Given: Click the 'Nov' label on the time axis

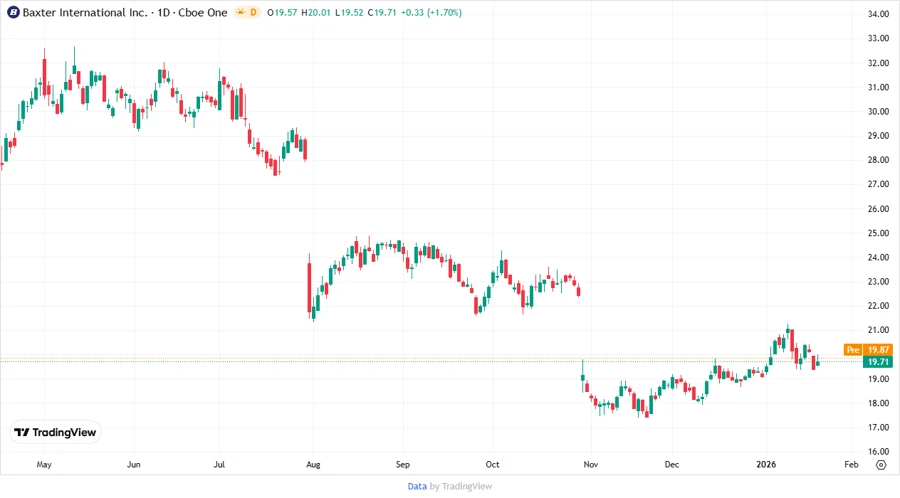Looking at the screenshot, I should coord(591,464).
